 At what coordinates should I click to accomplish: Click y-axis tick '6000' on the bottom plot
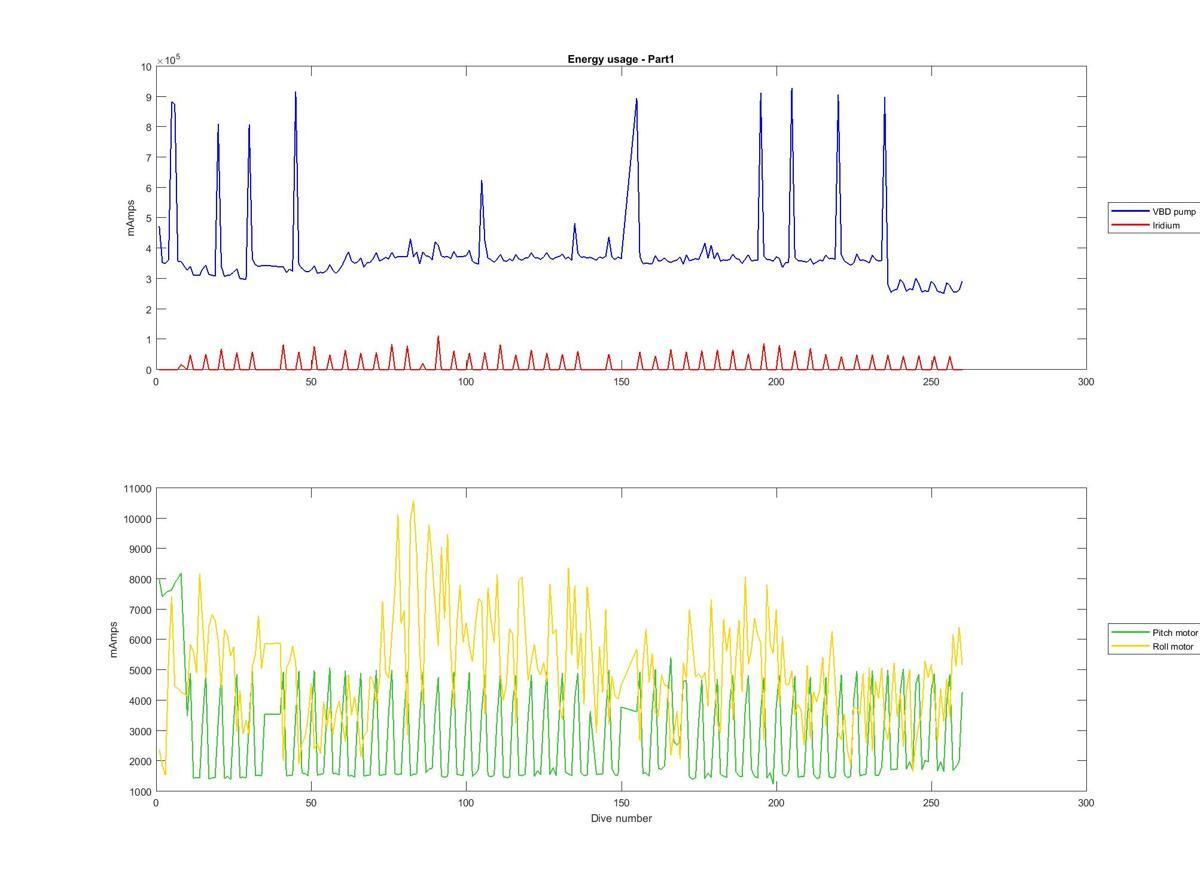point(140,640)
